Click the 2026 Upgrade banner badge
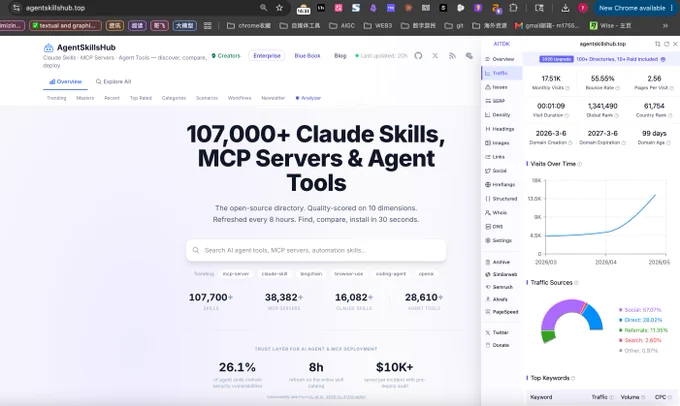Viewport: 680px width, 406px height. 556,59
